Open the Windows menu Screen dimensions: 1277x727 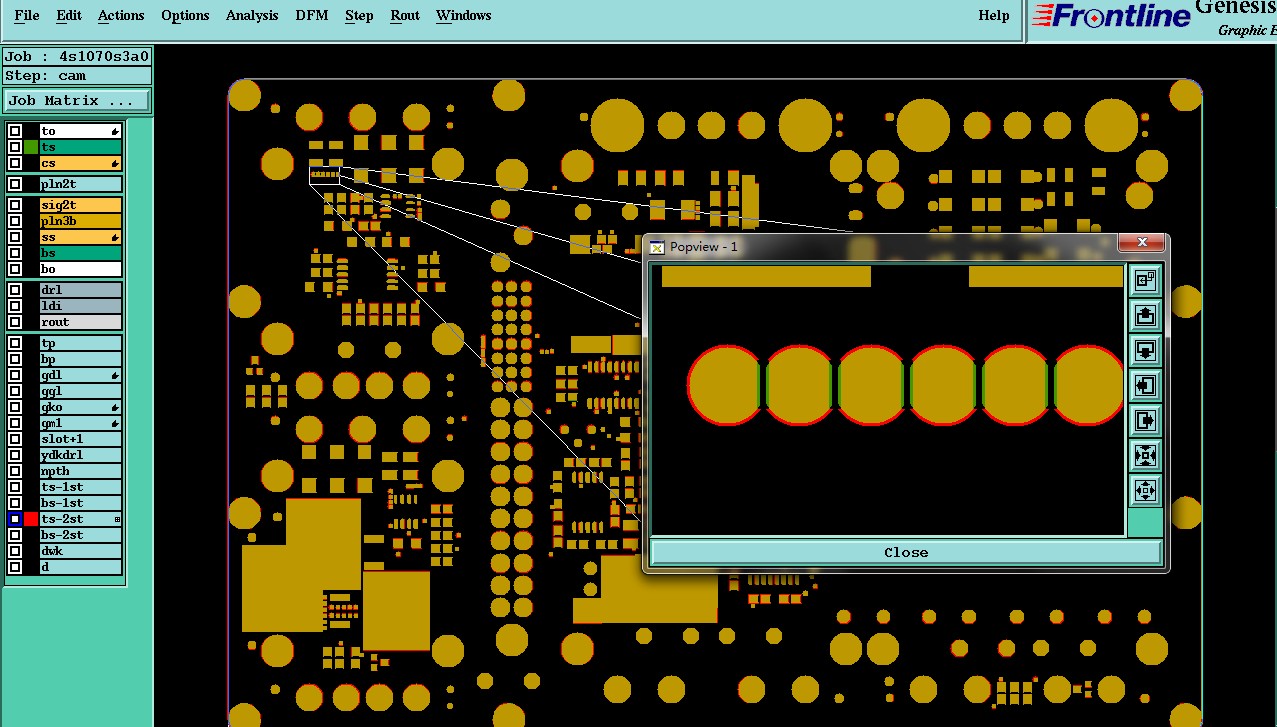tap(464, 15)
